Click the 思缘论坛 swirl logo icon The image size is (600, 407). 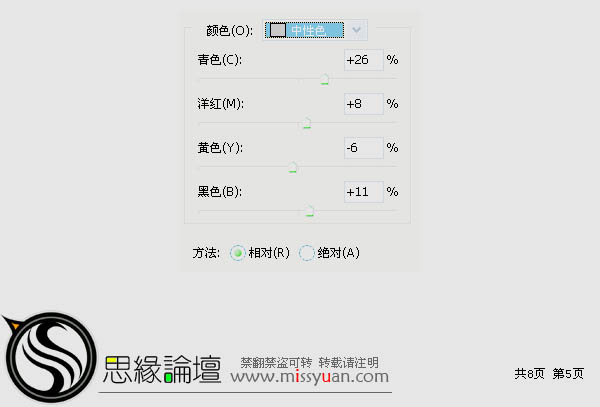pos(48,357)
